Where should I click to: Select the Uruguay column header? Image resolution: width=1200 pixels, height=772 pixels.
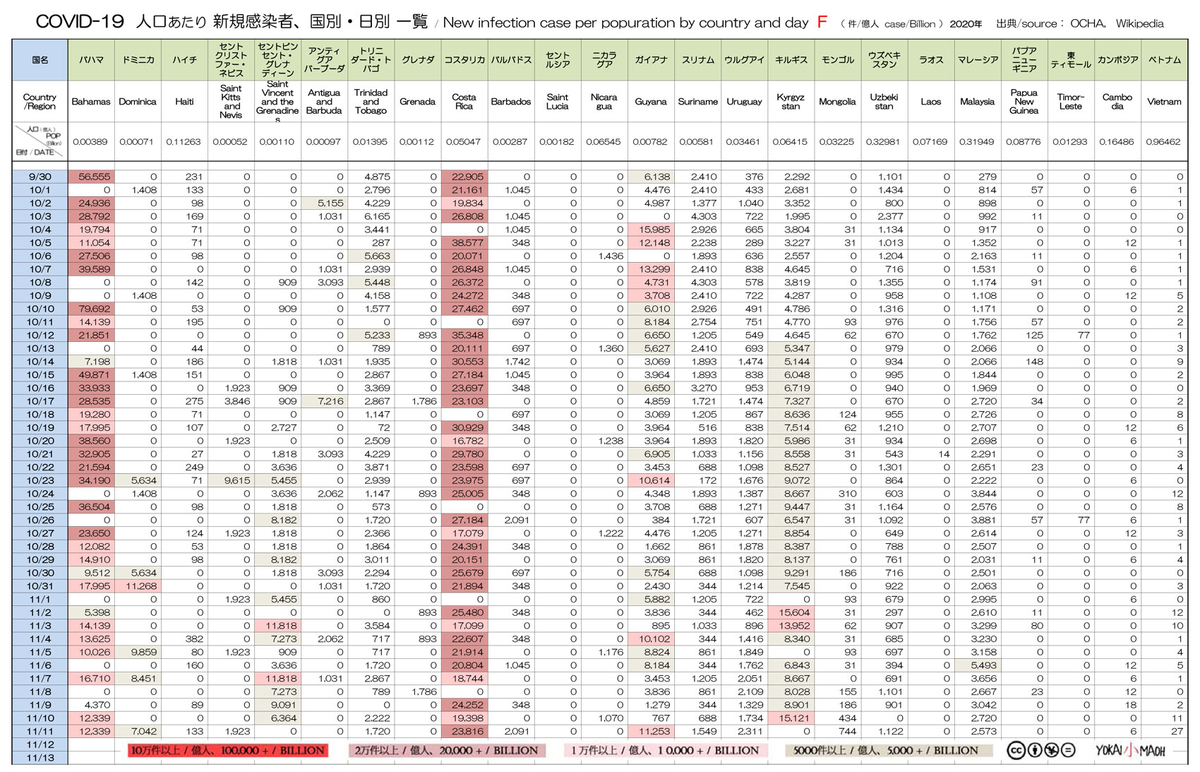point(743,102)
